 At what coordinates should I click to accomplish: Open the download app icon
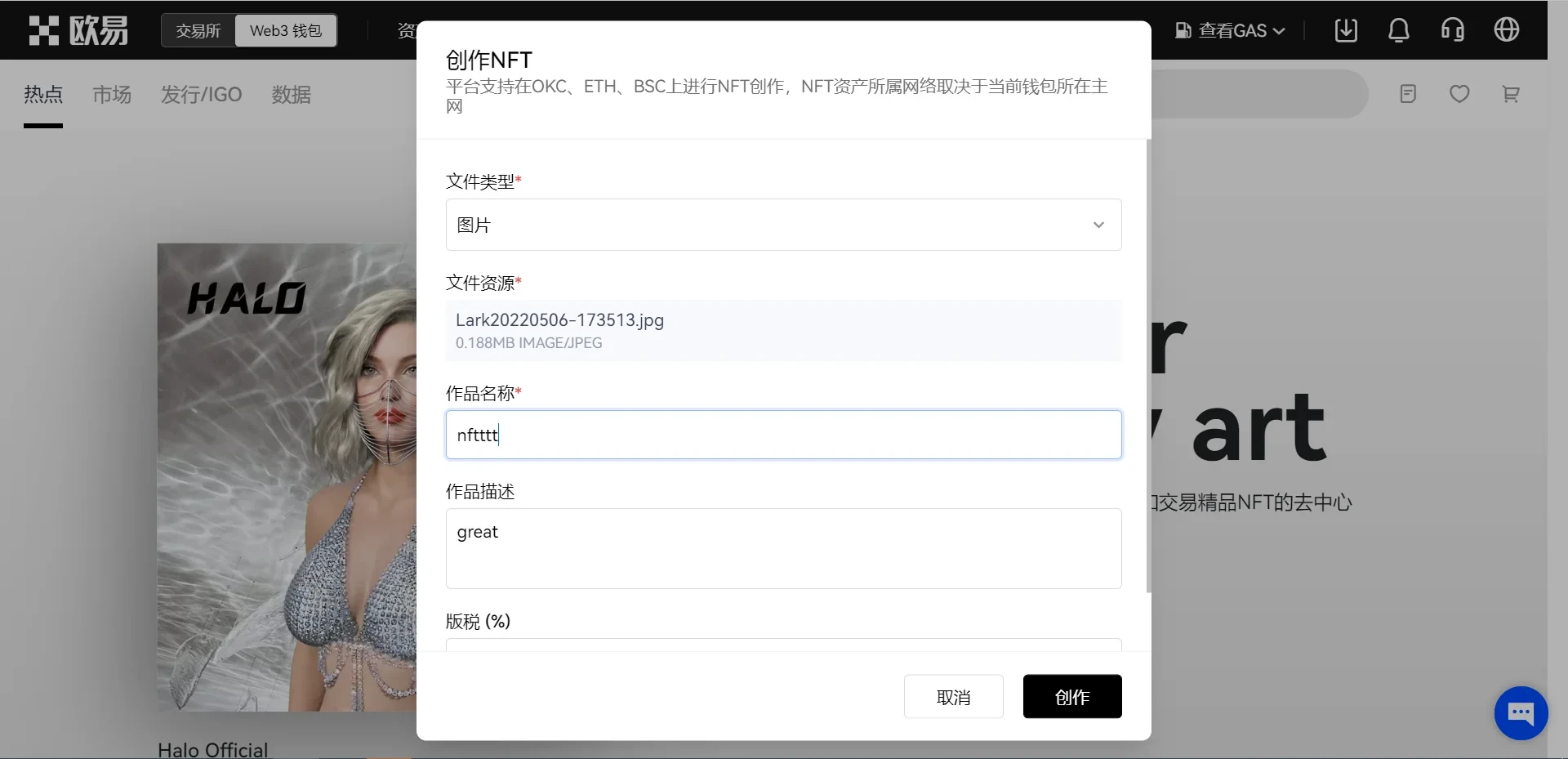1345,30
